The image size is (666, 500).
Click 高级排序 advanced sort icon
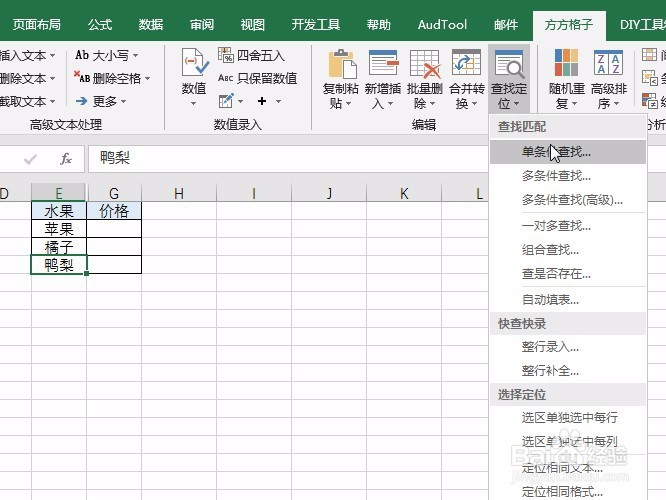608,63
